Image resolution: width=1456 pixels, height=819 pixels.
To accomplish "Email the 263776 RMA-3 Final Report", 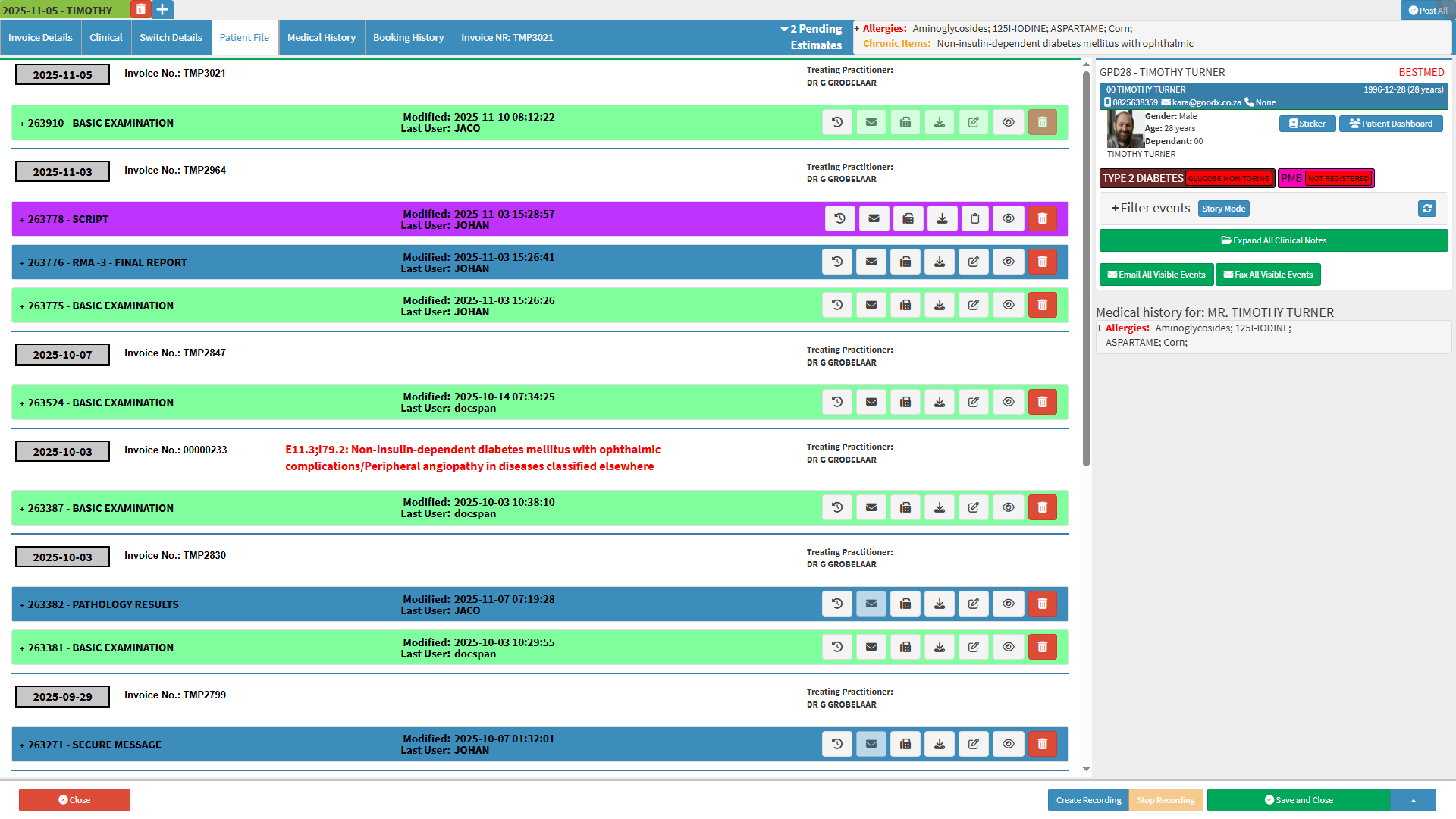I will (x=871, y=262).
